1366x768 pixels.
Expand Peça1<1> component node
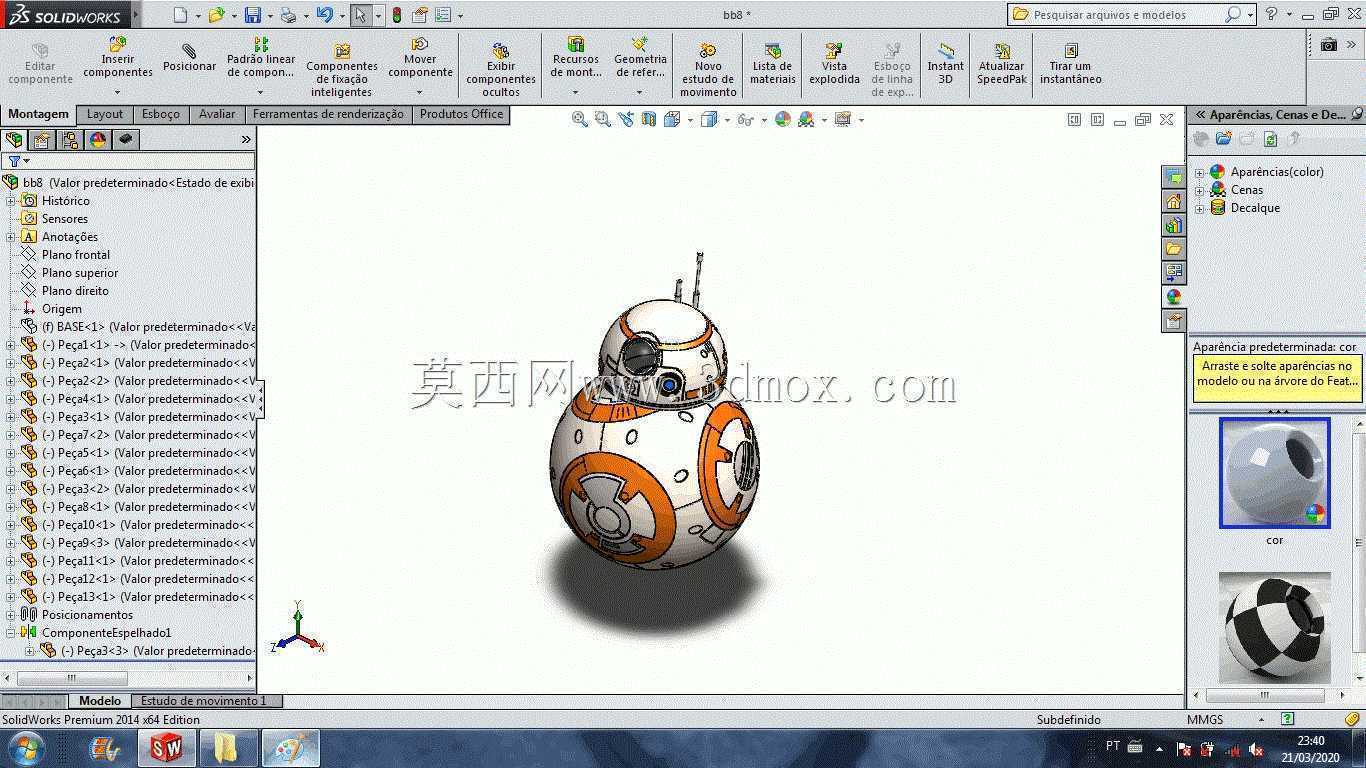[11, 345]
